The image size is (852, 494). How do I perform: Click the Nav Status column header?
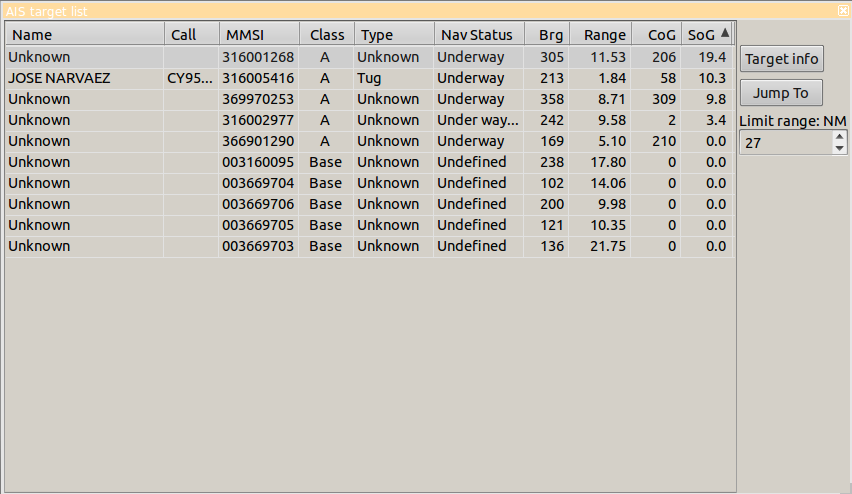tap(478, 35)
